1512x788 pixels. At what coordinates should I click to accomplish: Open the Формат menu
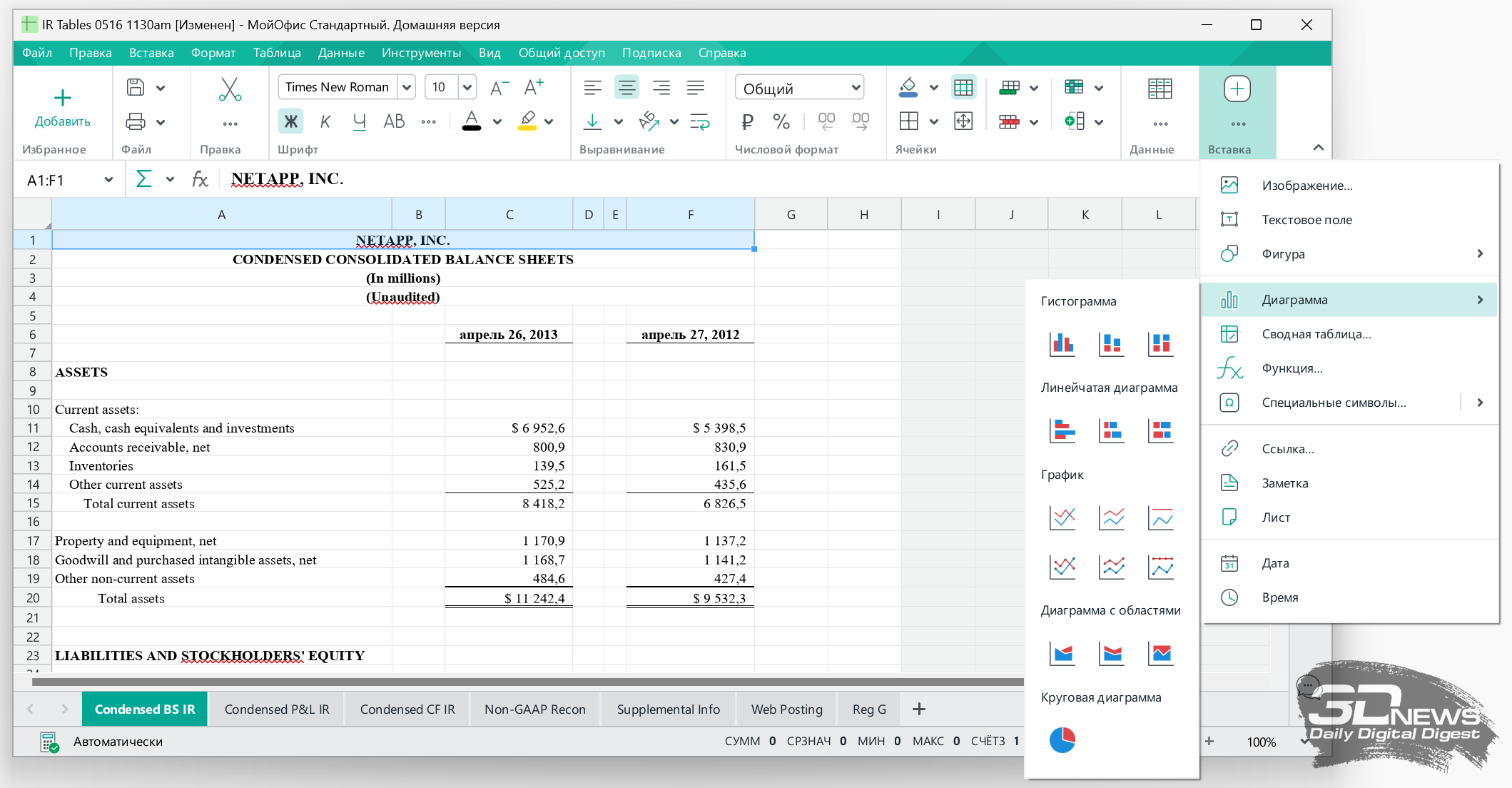click(x=213, y=53)
